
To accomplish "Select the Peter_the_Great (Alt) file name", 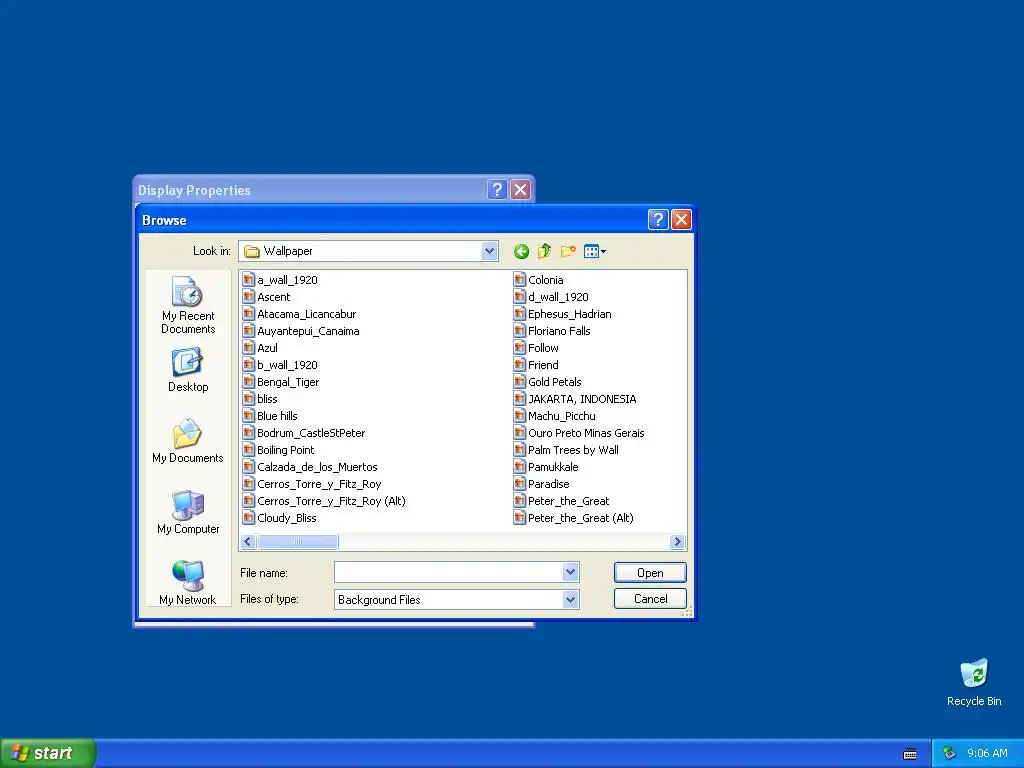I will [x=581, y=518].
